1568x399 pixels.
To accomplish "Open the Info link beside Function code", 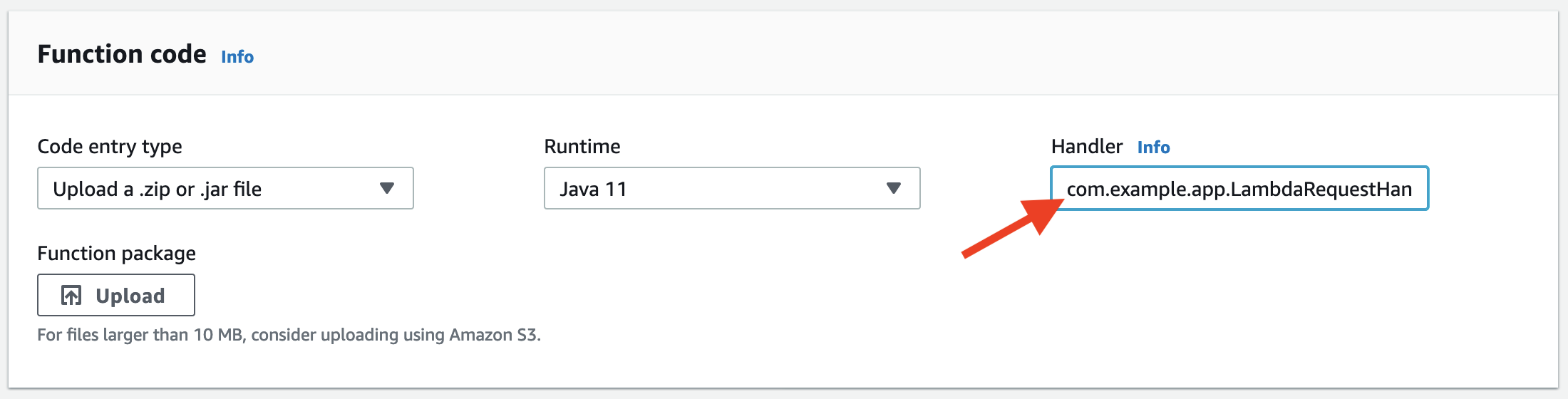I will [x=237, y=57].
